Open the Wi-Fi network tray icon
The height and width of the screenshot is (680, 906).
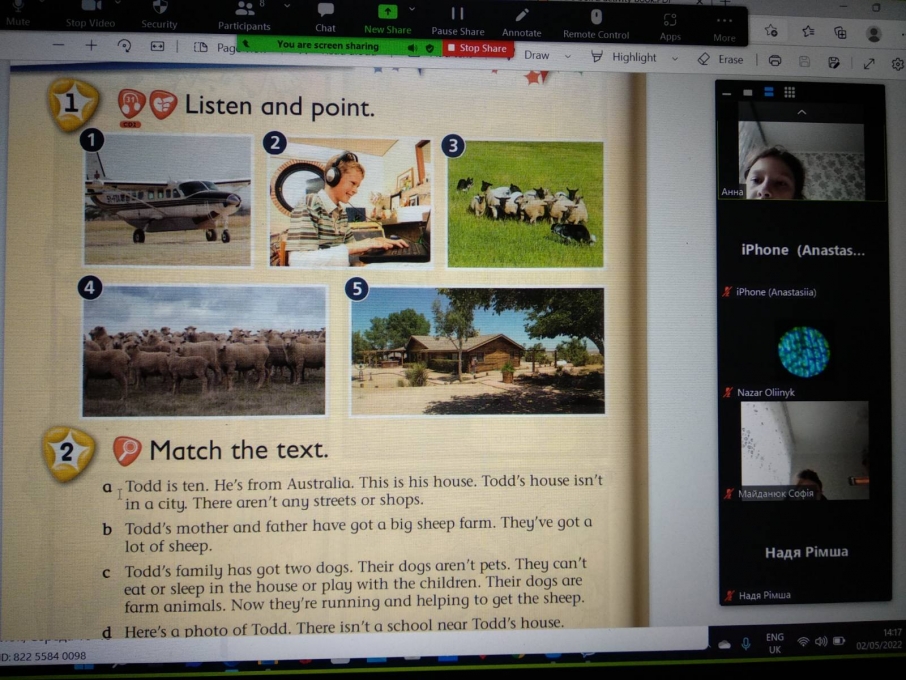(x=803, y=642)
